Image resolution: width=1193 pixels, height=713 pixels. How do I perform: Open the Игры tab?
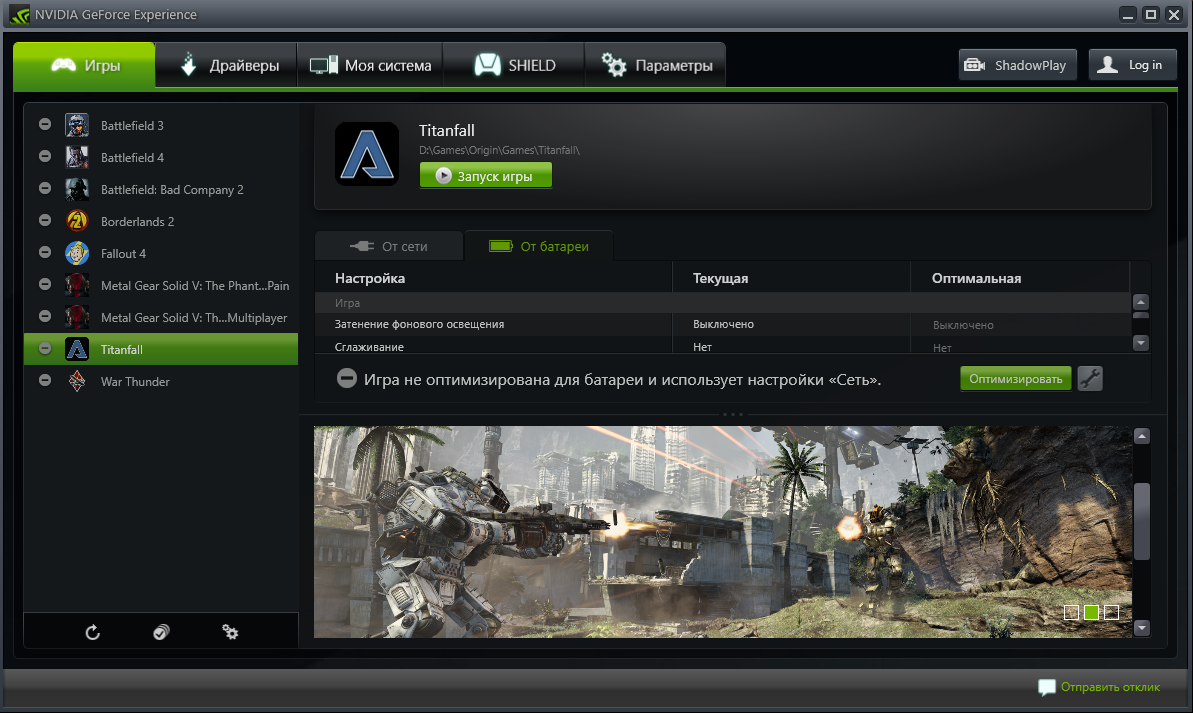tap(84, 65)
